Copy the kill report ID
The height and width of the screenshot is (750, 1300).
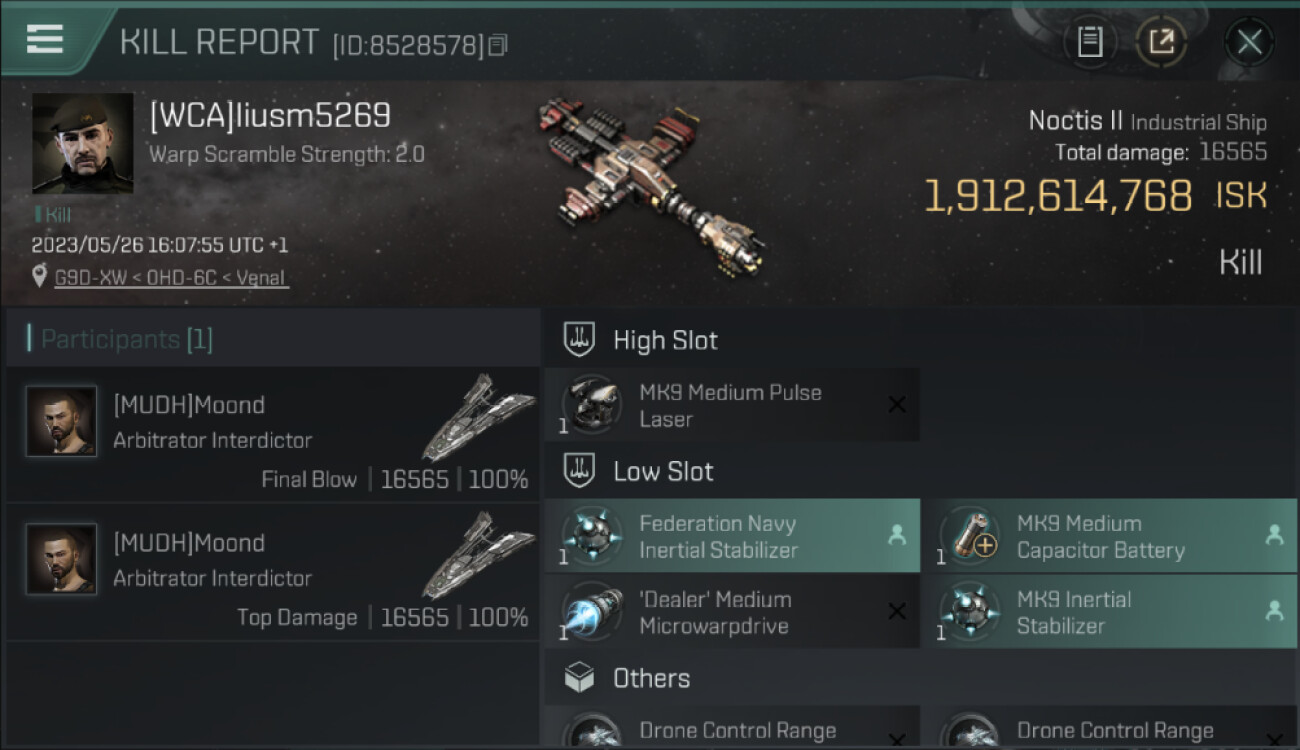[498, 45]
